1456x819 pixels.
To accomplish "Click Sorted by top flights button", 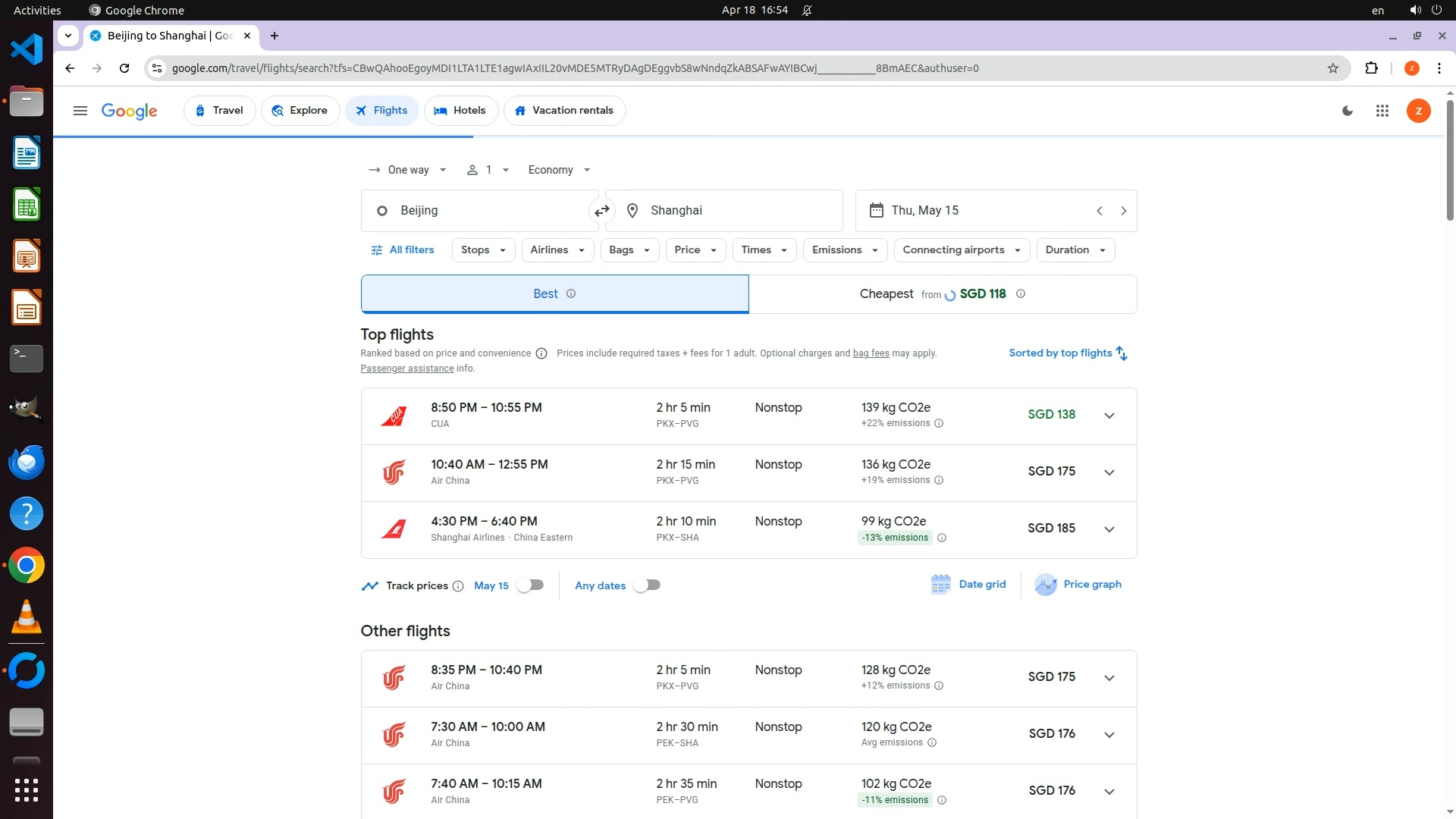I will pyautogui.click(x=1068, y=353).
